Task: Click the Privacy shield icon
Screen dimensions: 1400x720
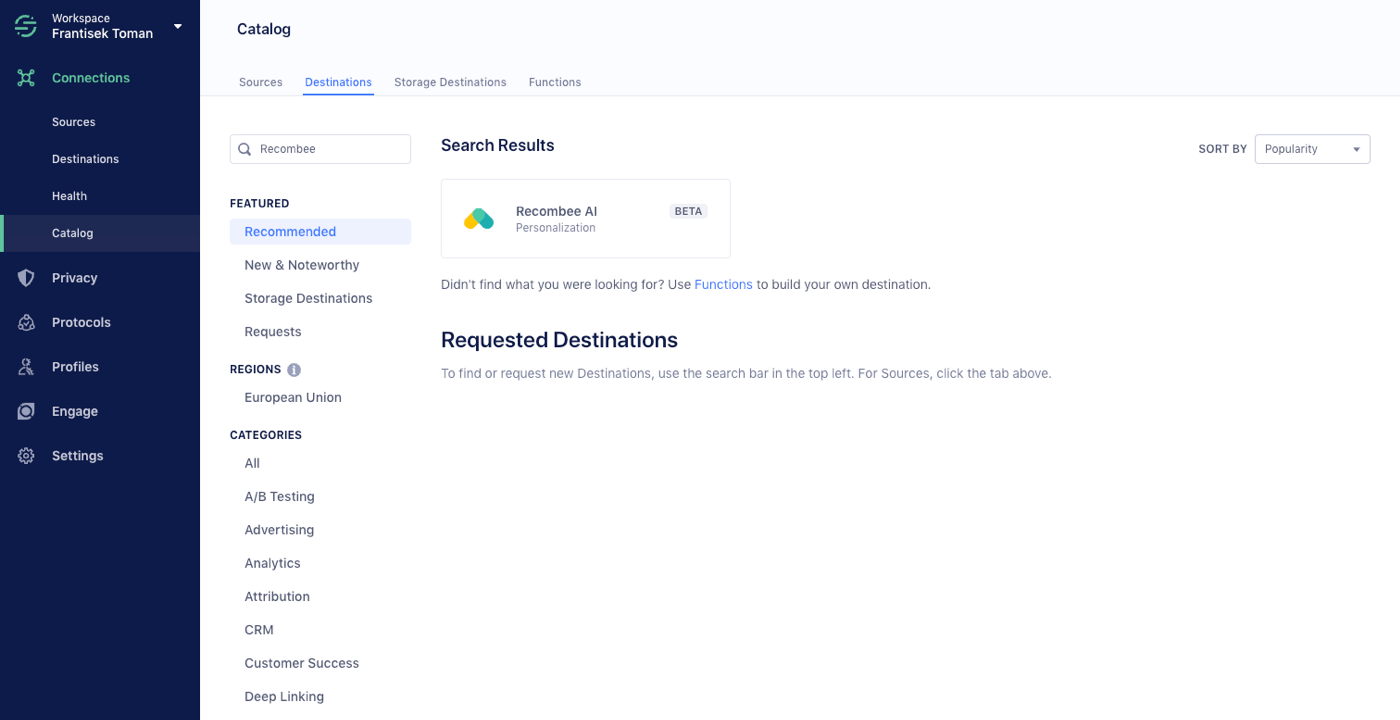Action: coord(26,278)
